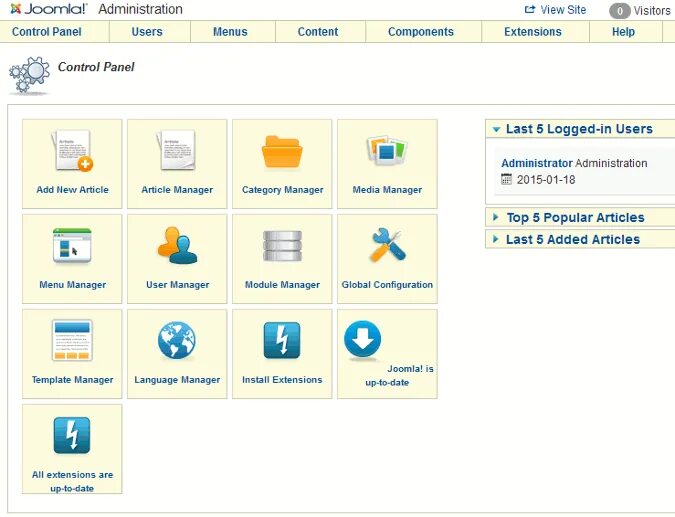The width and height of the screenshot is (675, 517).
Task: Open the Help menu
Action: [623, 32]
